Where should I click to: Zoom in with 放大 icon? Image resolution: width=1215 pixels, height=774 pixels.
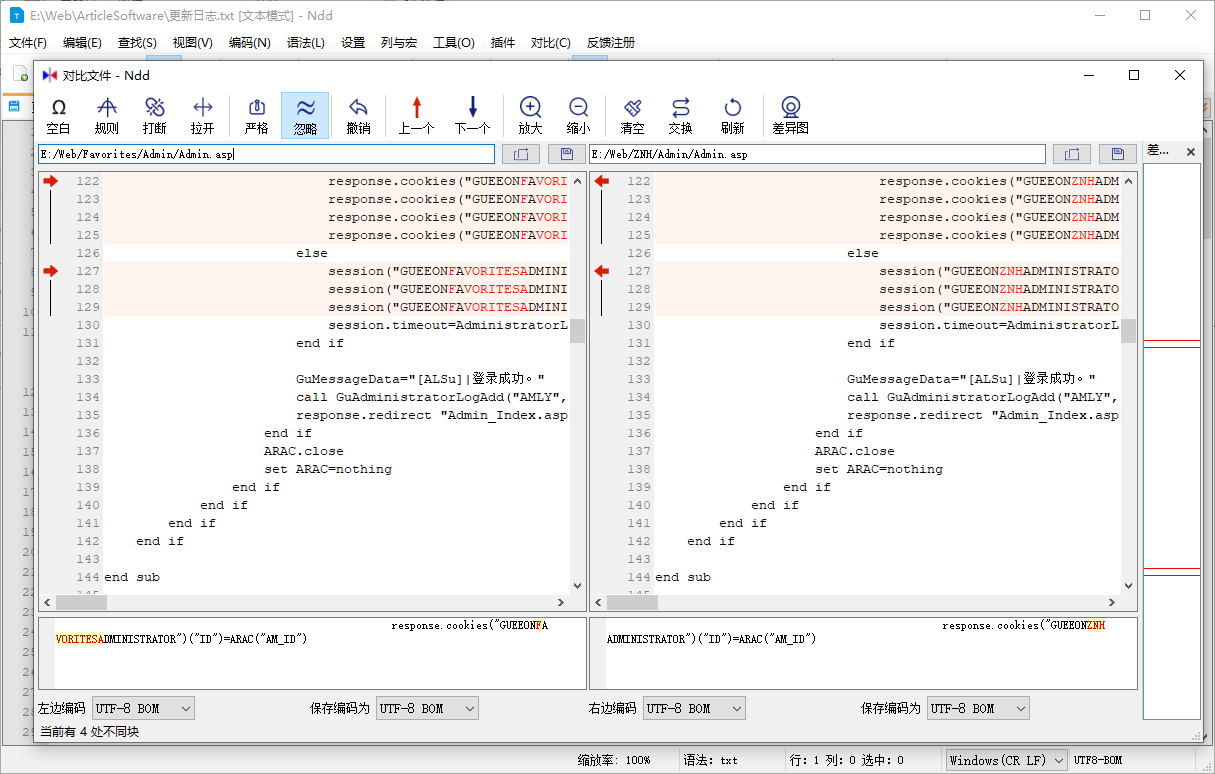pos(530,115)
